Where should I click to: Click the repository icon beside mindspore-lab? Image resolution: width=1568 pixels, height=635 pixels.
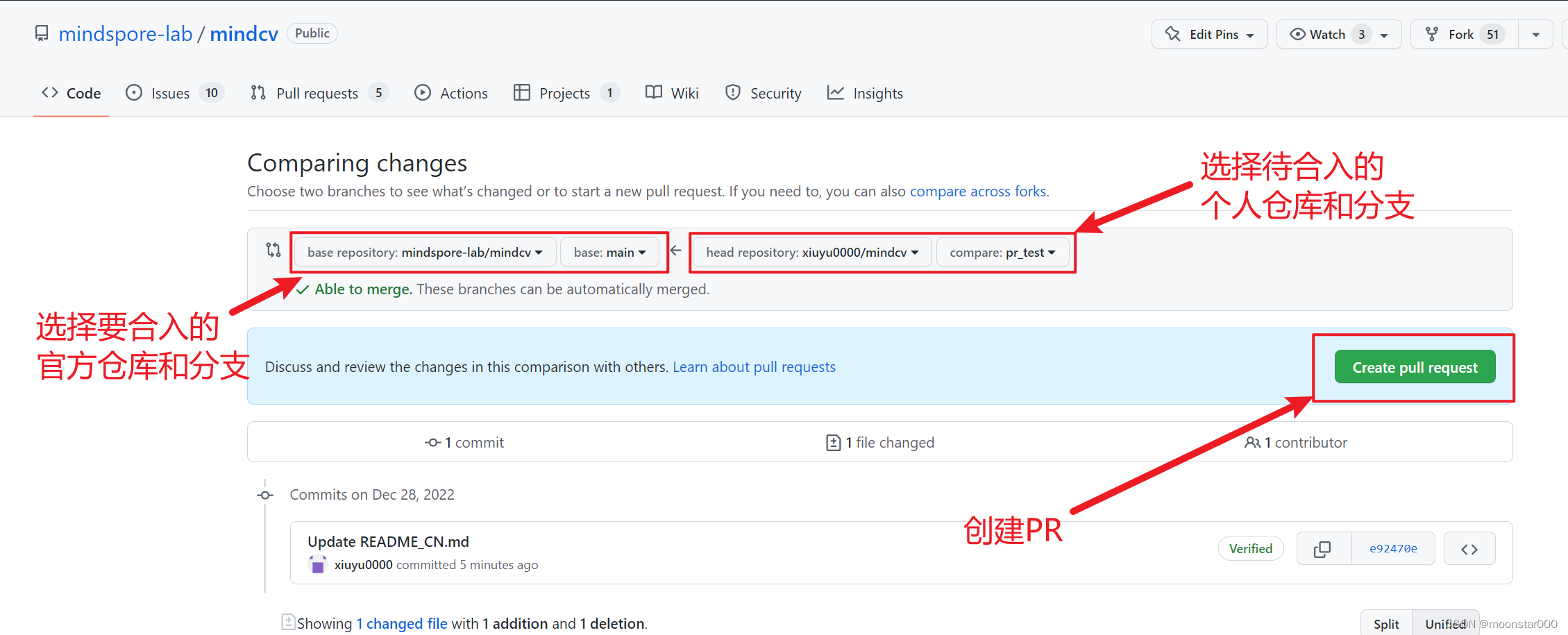coord(42,33)
